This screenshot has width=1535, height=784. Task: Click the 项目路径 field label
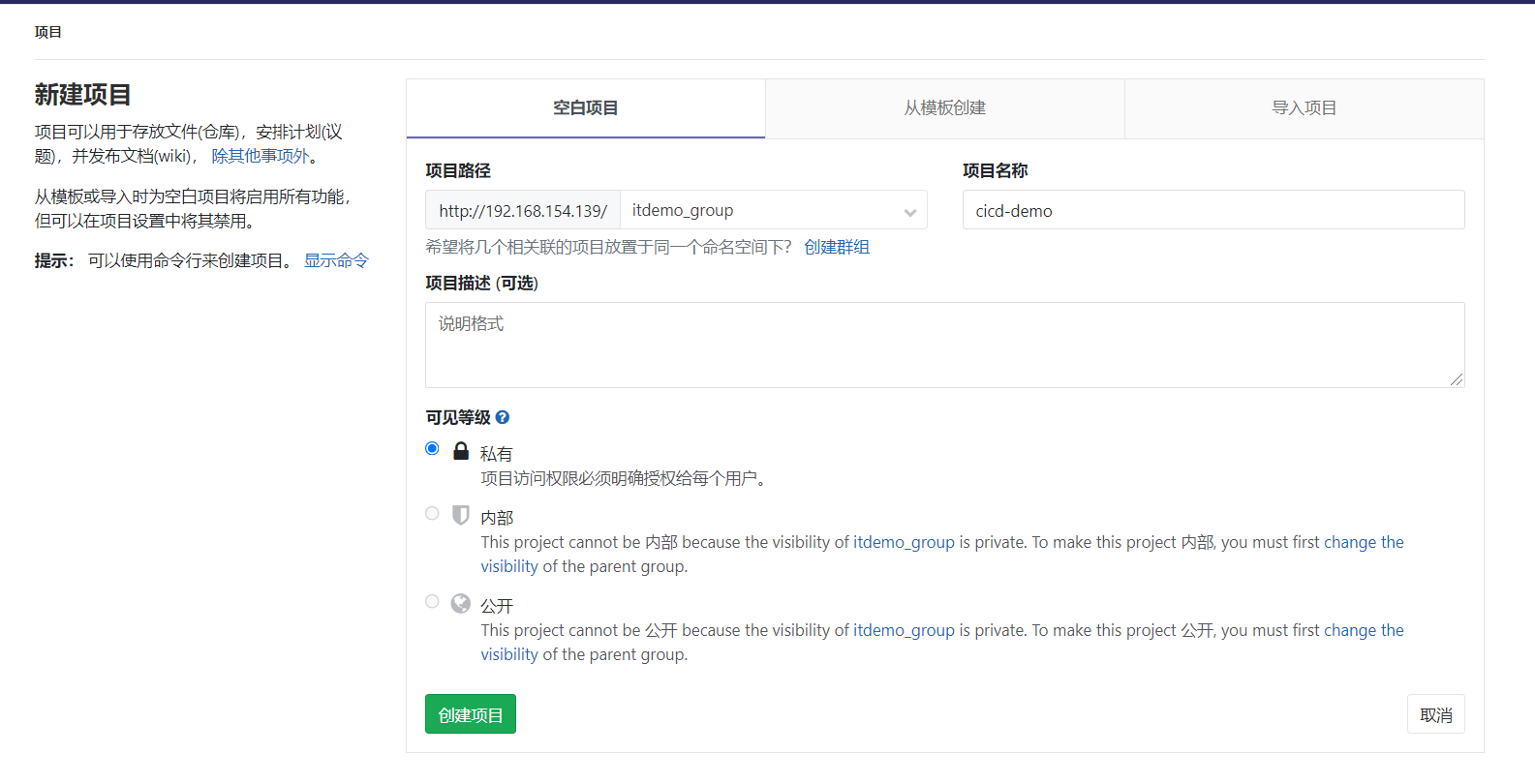(458, 170)
